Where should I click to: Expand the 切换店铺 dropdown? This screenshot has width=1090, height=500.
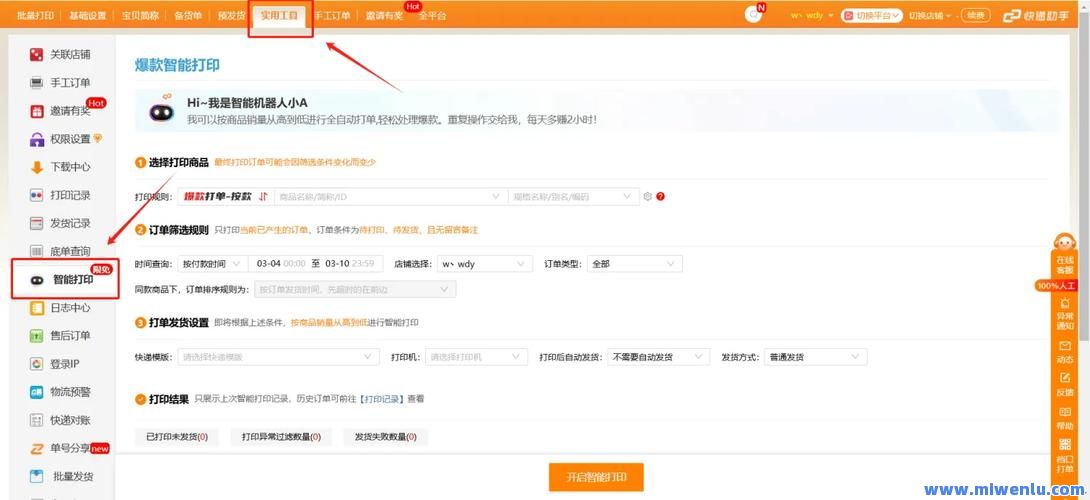tap(932, 15)
